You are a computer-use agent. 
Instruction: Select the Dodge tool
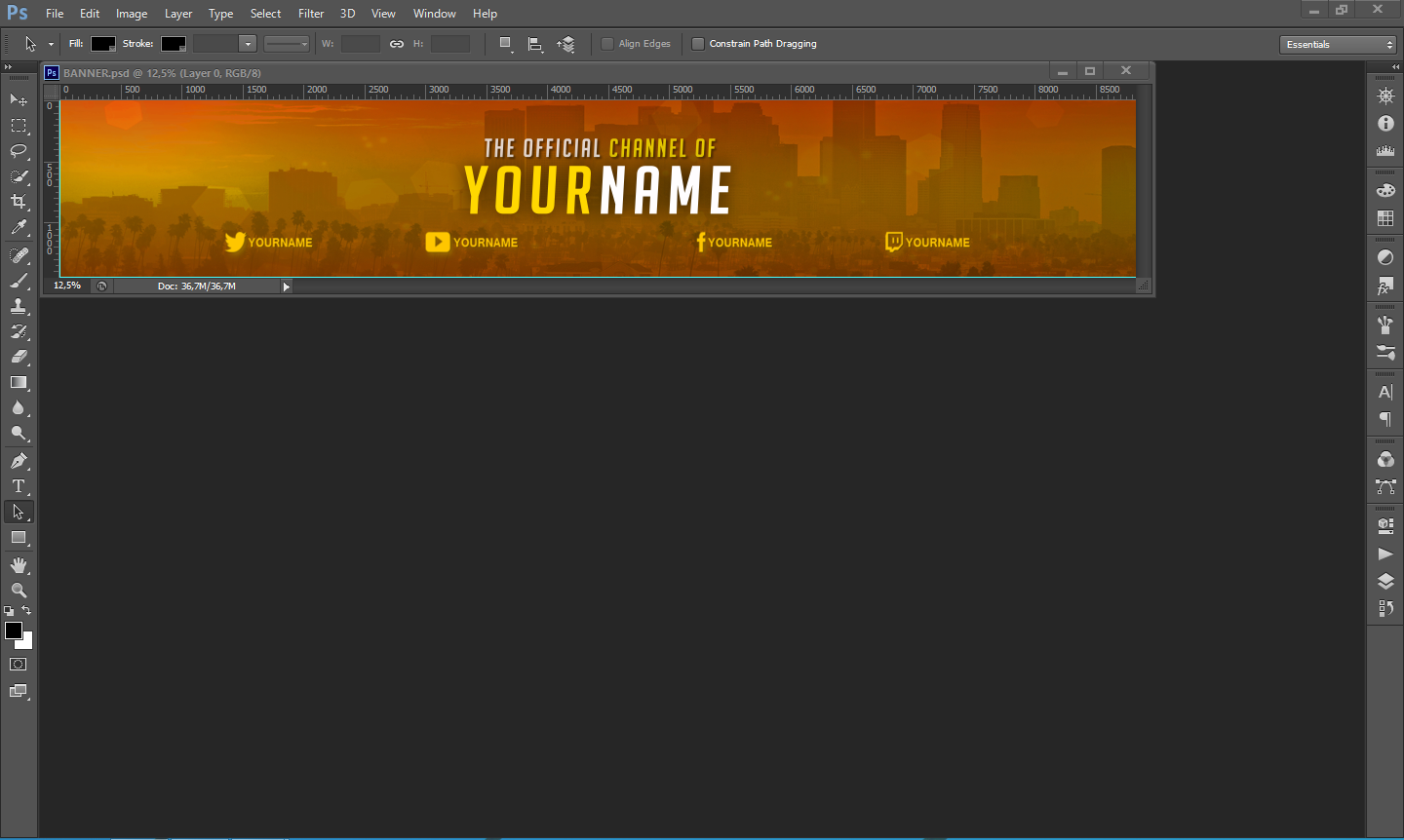(19, 433)
